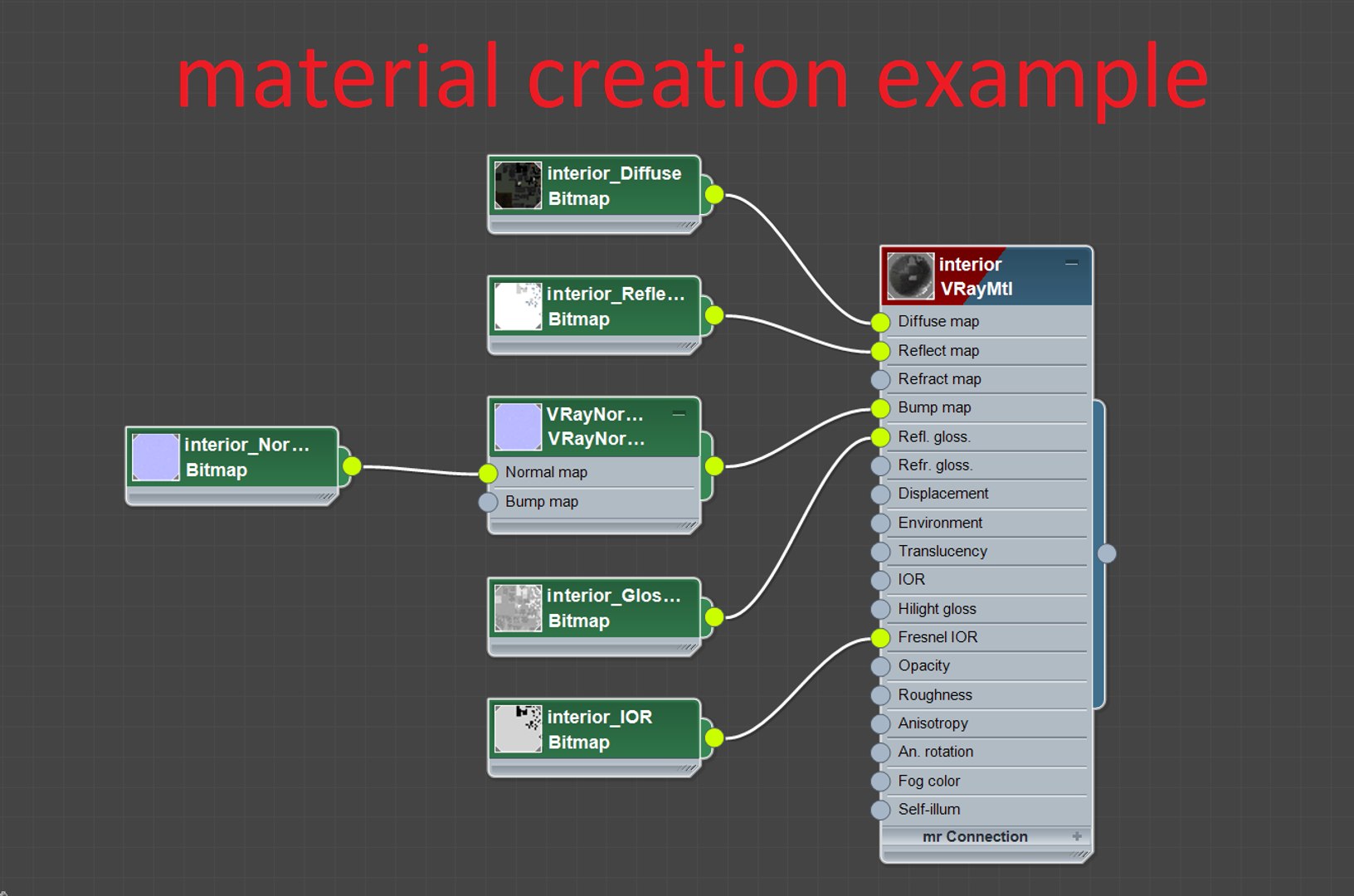Screen dimensions: 1354x896
Task: Click the Displacement input socket
Action: tap(880, 494)
